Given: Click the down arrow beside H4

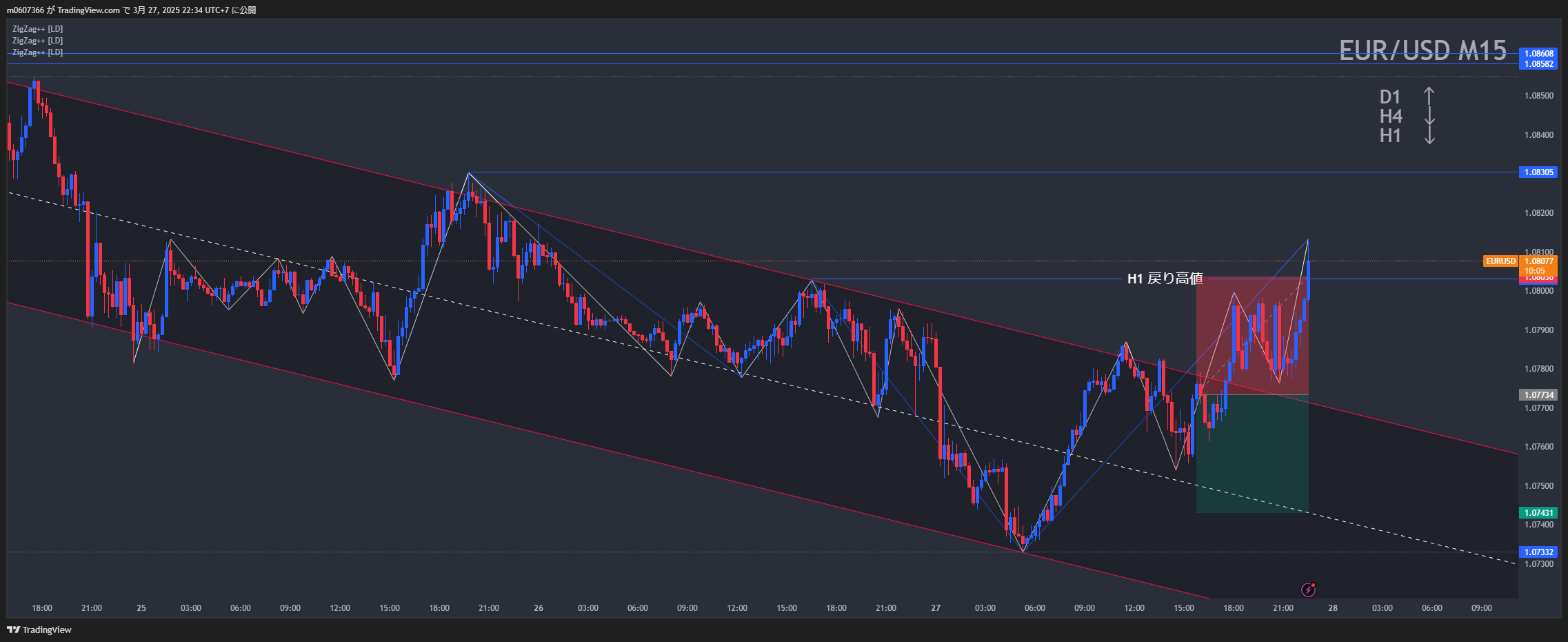Looking at the screenshot, I should click(1429, 116).
